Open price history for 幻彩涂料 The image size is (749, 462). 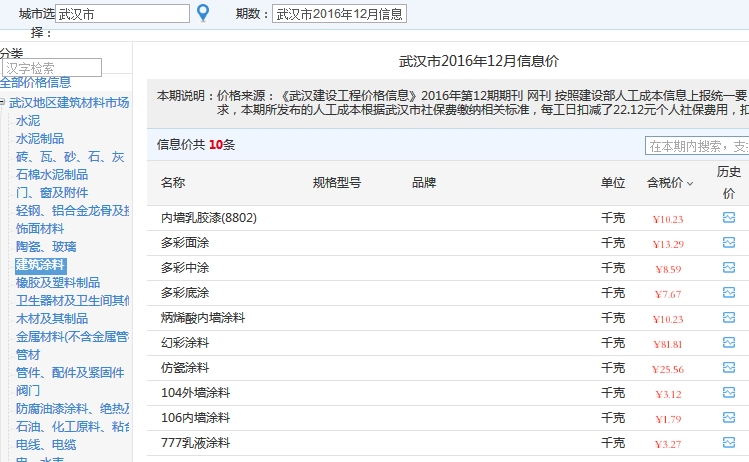[728, 343]
